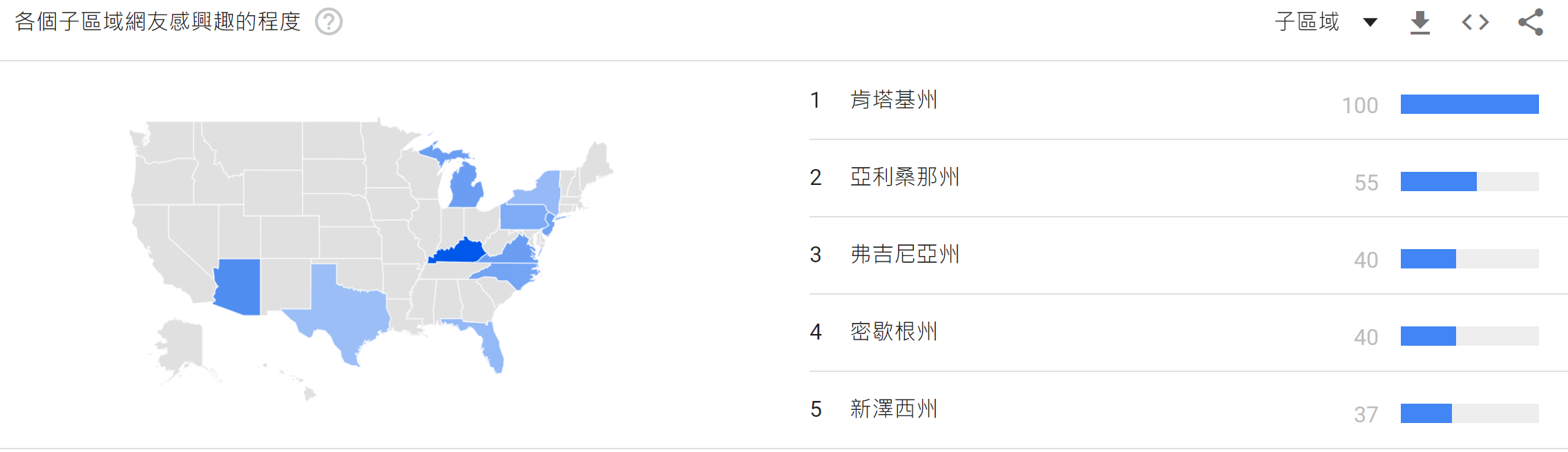
Task: Click Kentucky's dark blue shape on map
Action: tap(458, 253)
